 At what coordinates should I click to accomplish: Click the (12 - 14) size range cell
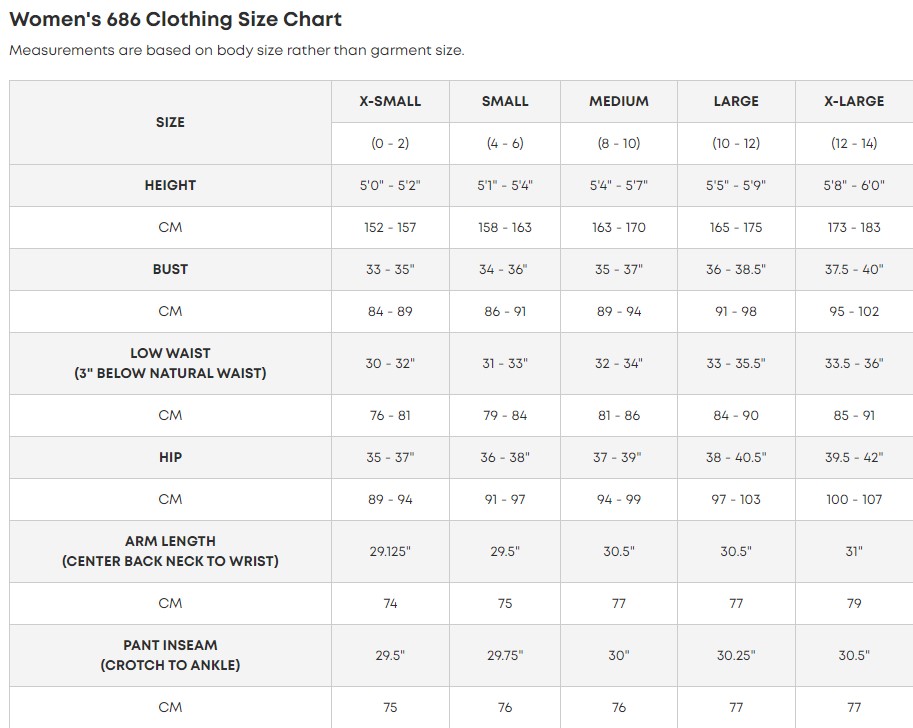(x=854, y=143)
